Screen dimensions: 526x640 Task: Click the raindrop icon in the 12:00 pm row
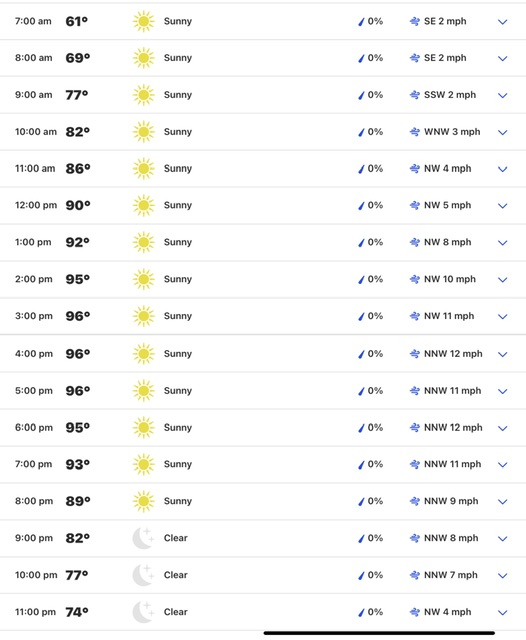(361, 205)
